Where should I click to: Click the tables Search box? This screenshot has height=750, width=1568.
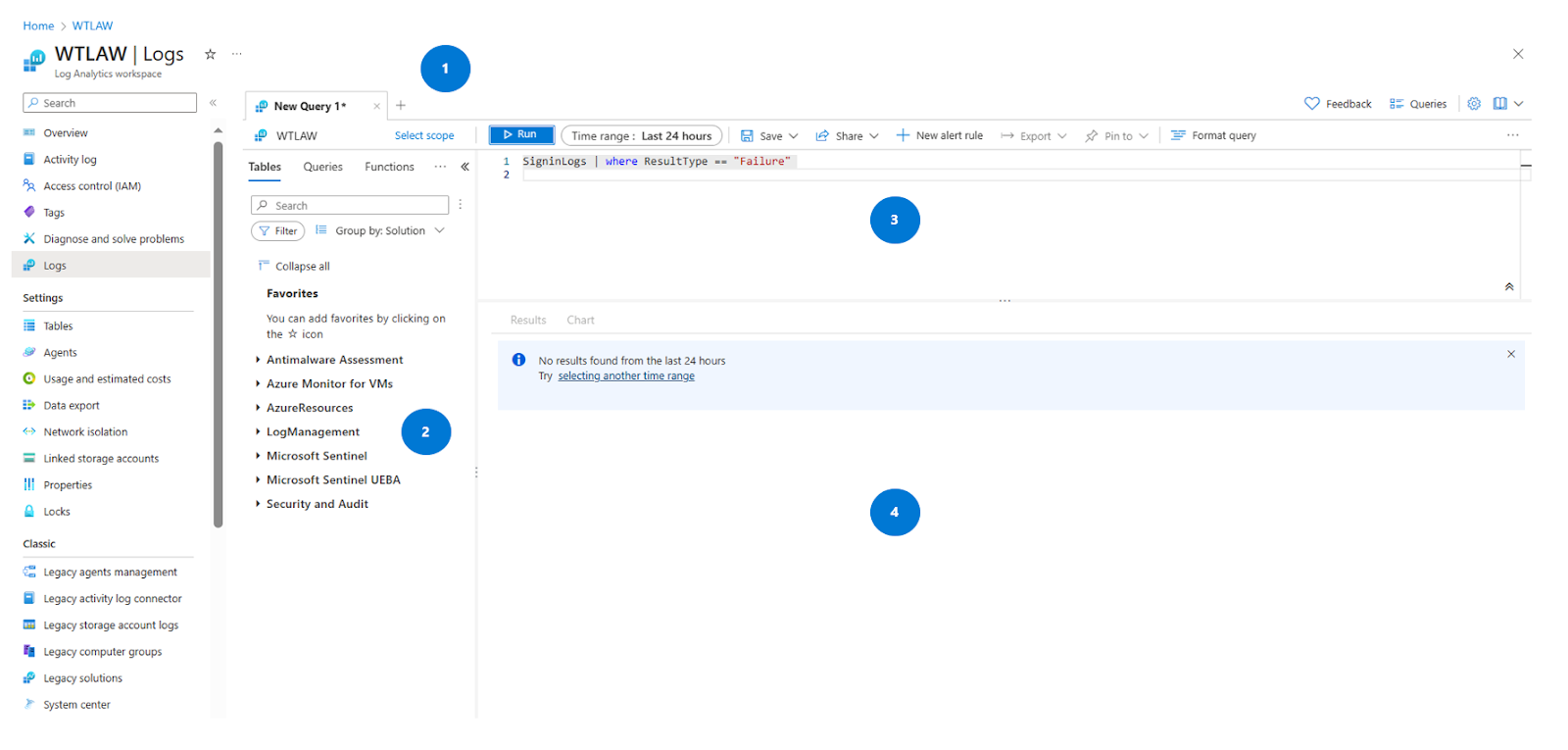pyautogui.click(x=350, y=205)
